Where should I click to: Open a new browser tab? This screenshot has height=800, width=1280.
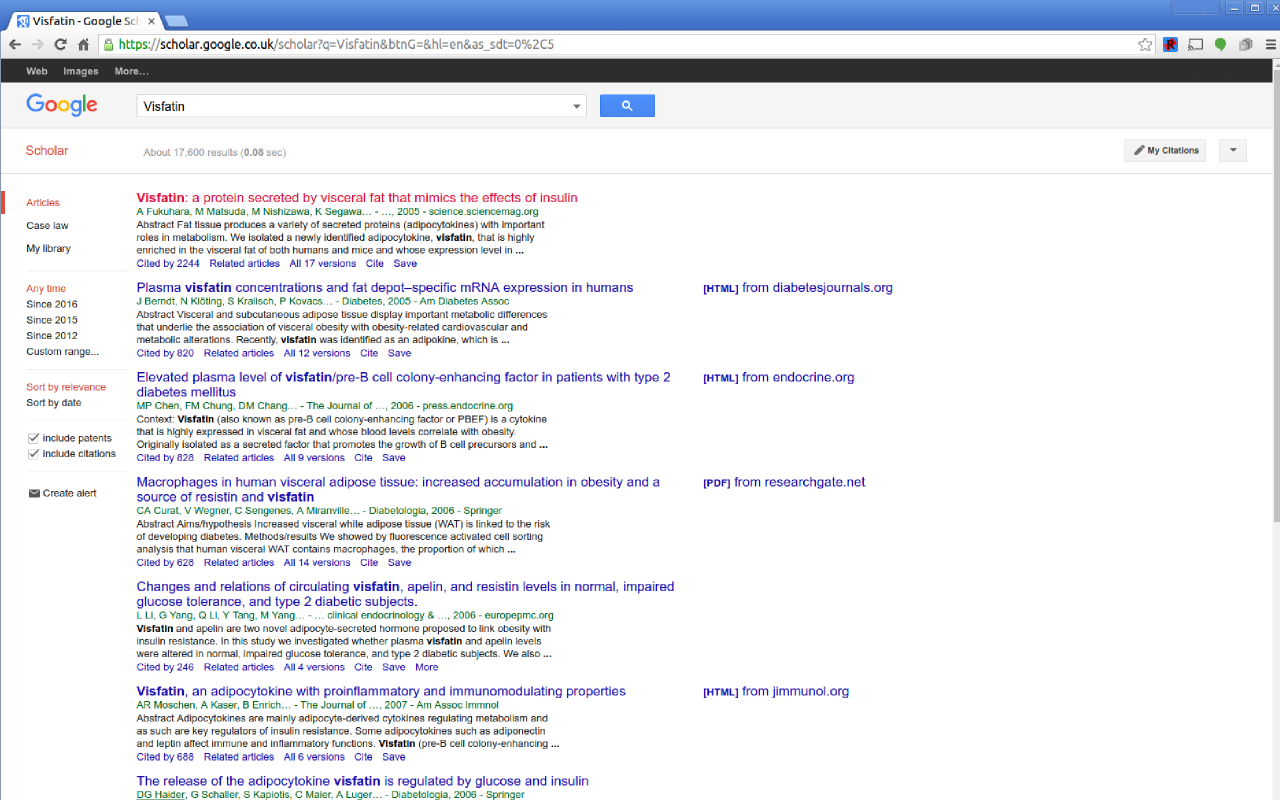(x=176, y=20)
